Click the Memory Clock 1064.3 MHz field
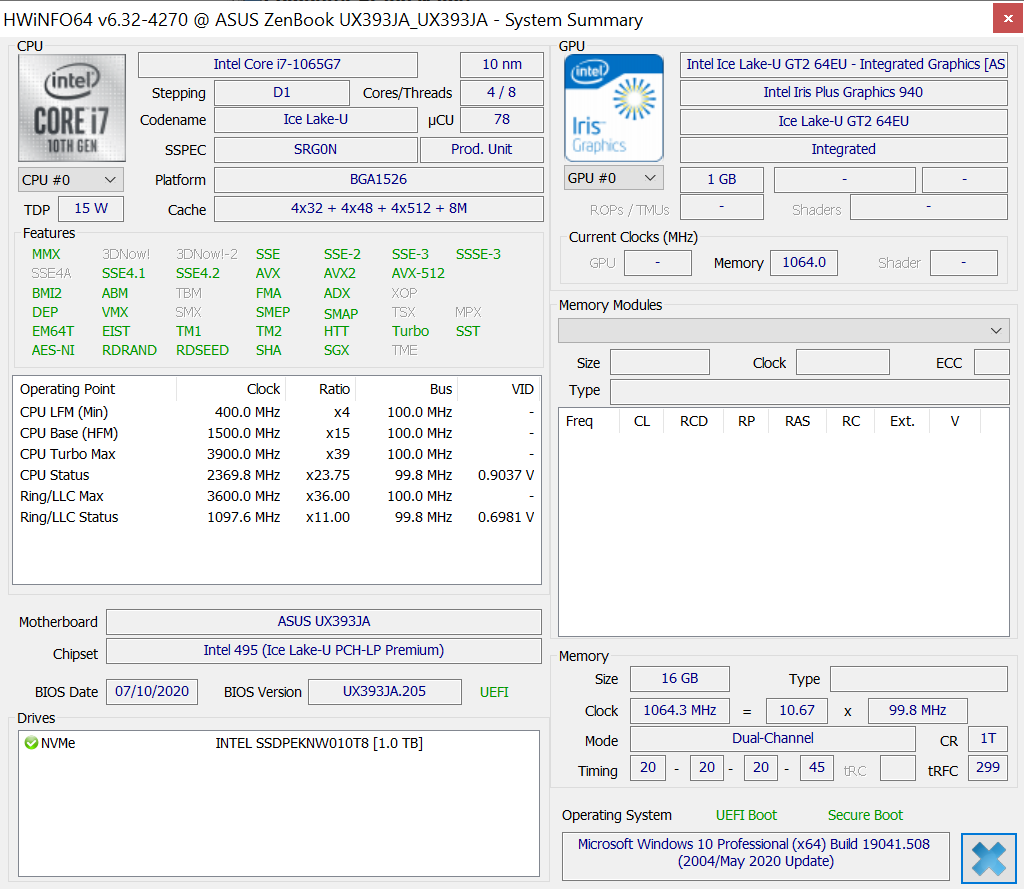1024x889 pixels. [x=680, y=711]
